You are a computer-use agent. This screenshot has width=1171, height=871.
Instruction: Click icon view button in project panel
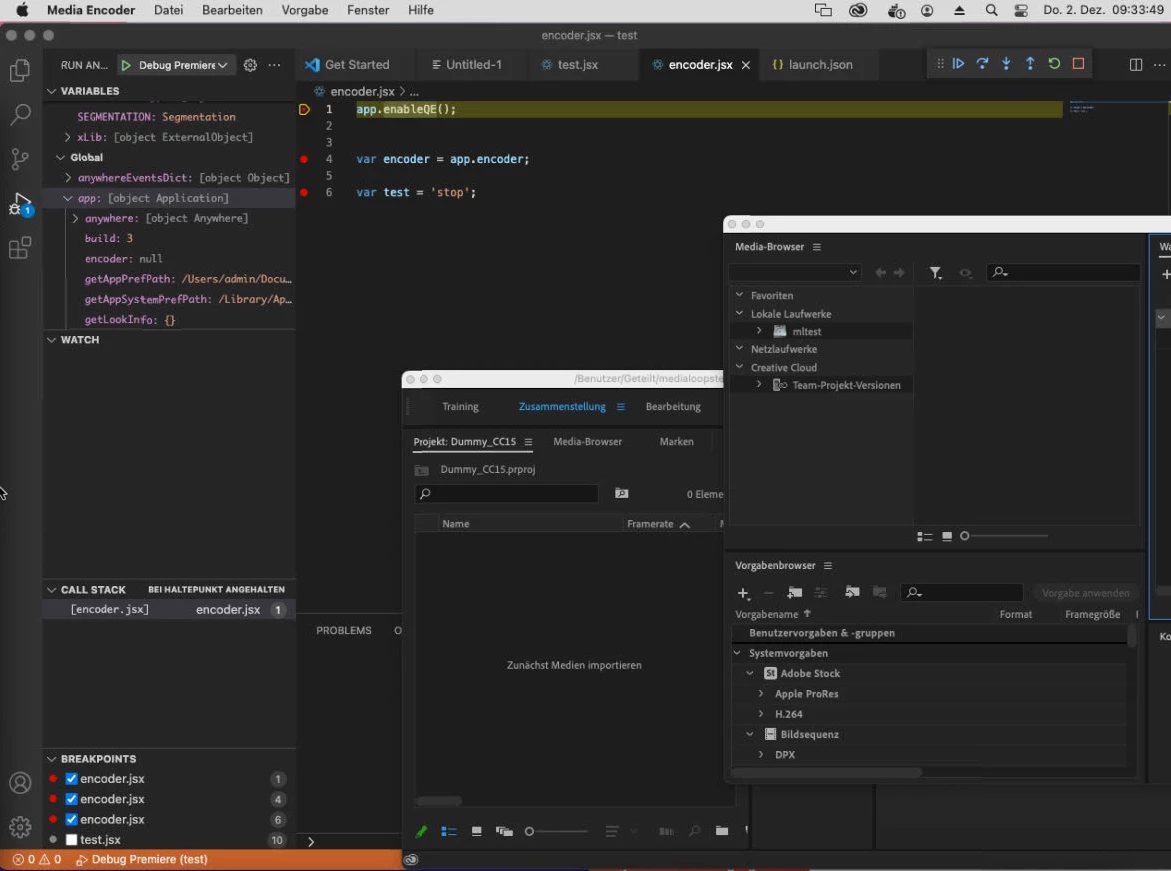pos(476,831)
